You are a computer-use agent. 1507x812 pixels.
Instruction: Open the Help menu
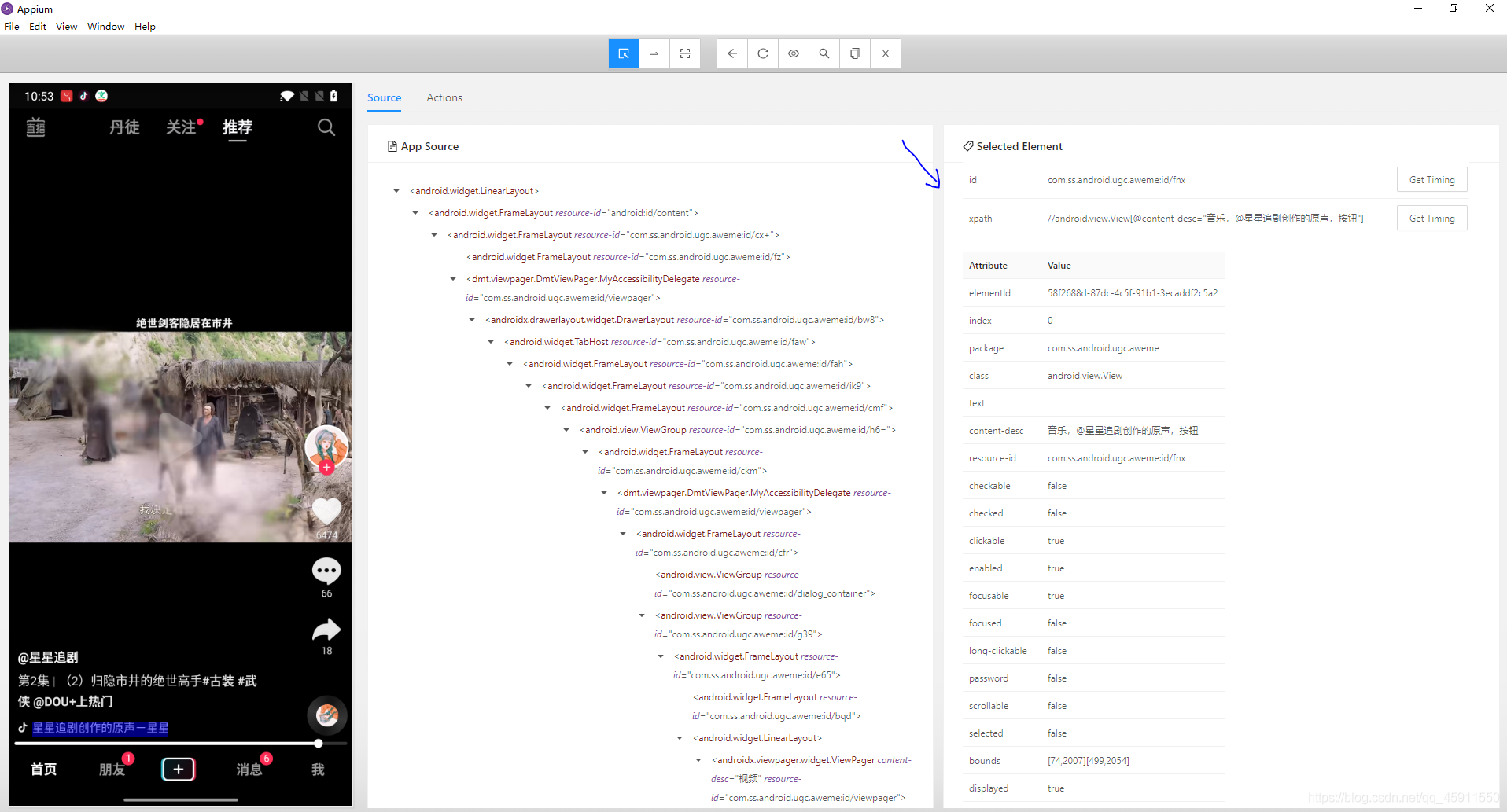coord(145,26)
